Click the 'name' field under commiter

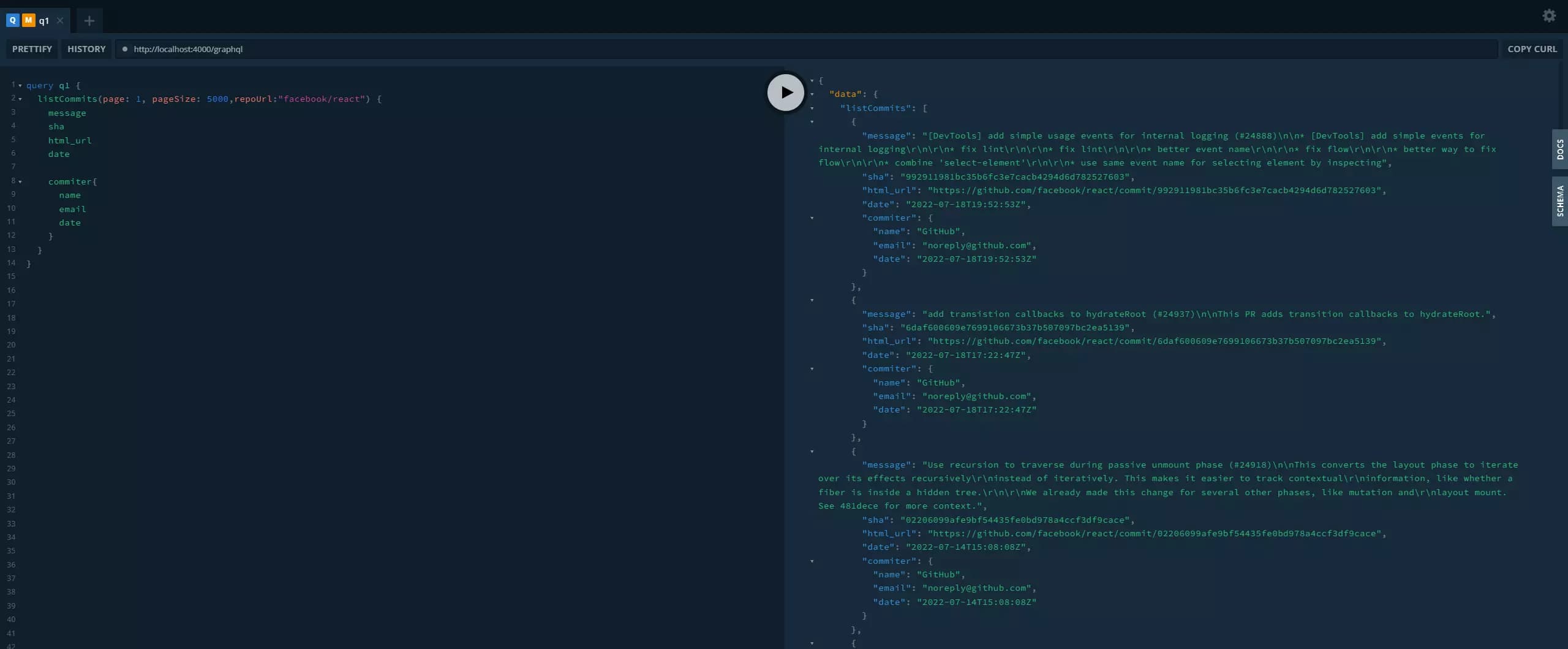70,195
